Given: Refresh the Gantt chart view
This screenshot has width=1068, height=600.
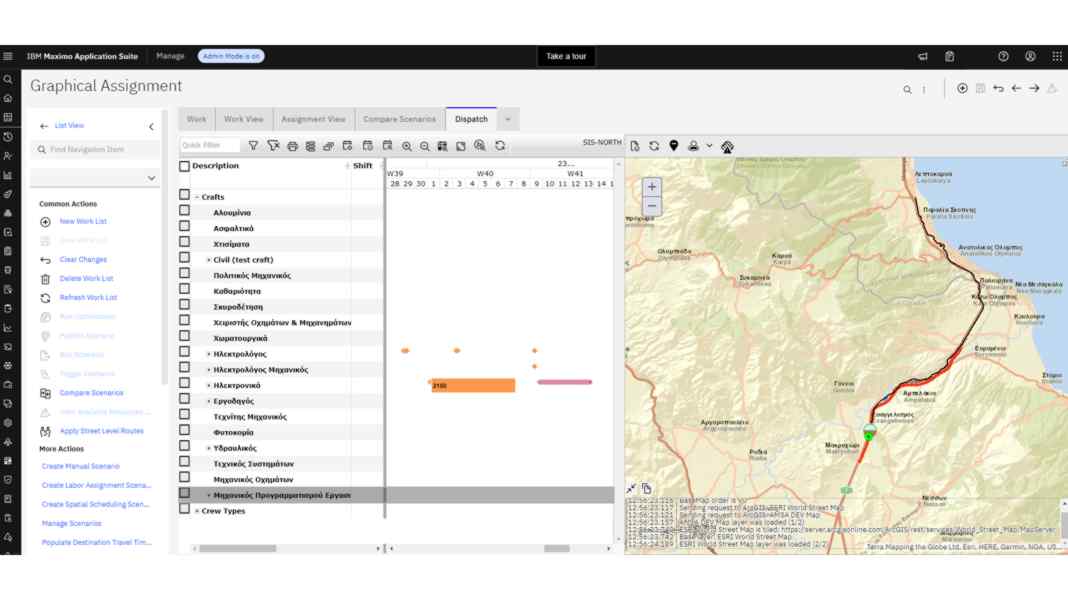Looking at the screenshot, I should 500,146.
